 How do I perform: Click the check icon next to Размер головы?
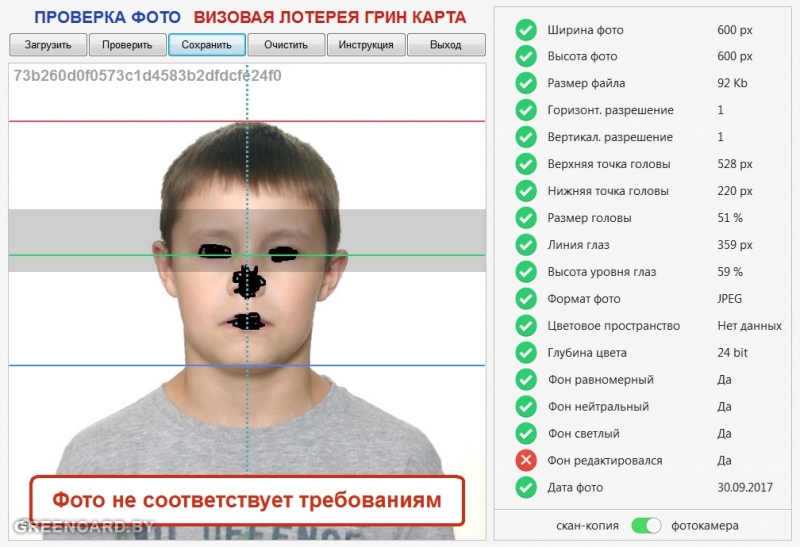click(526, 218)
